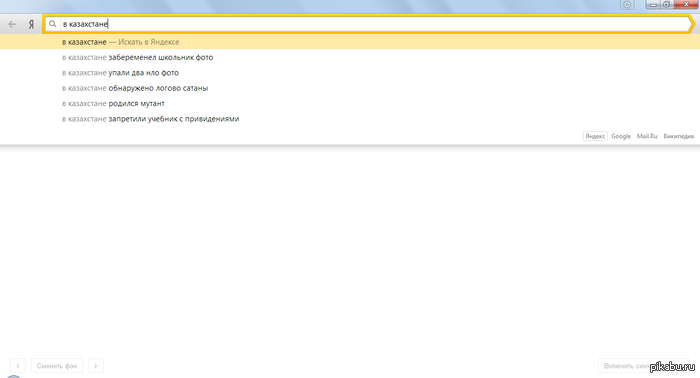The height and width of the screenshot is (378, 700).
Task: Switch search engine to Википедия
Action: [679, 136]
